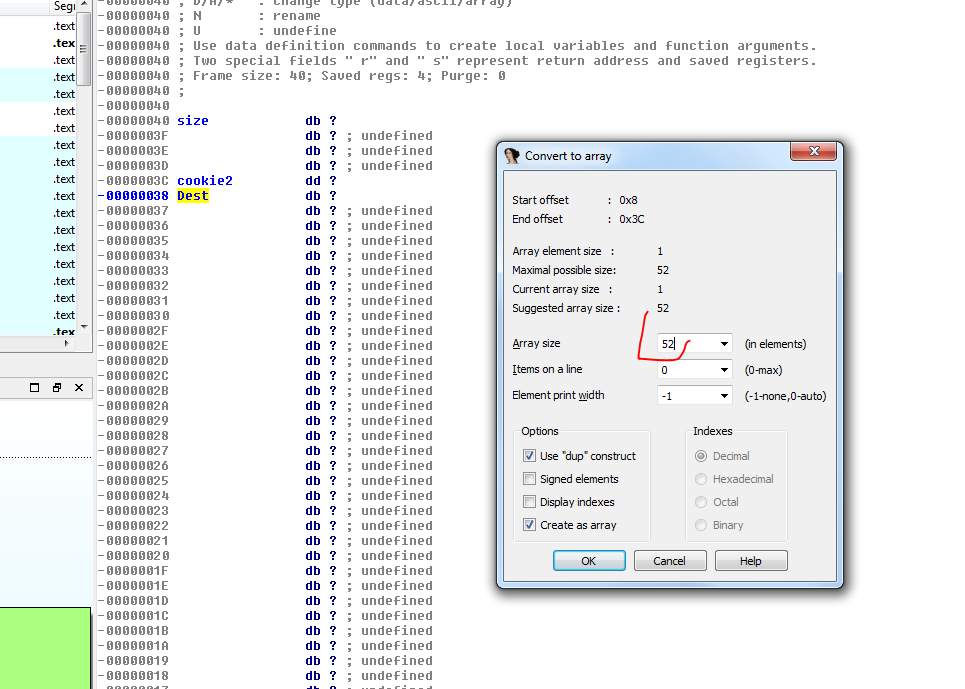Close the Convert to array dialog
965x689 pixels.
pyautogui.click(x=812, y=152)
